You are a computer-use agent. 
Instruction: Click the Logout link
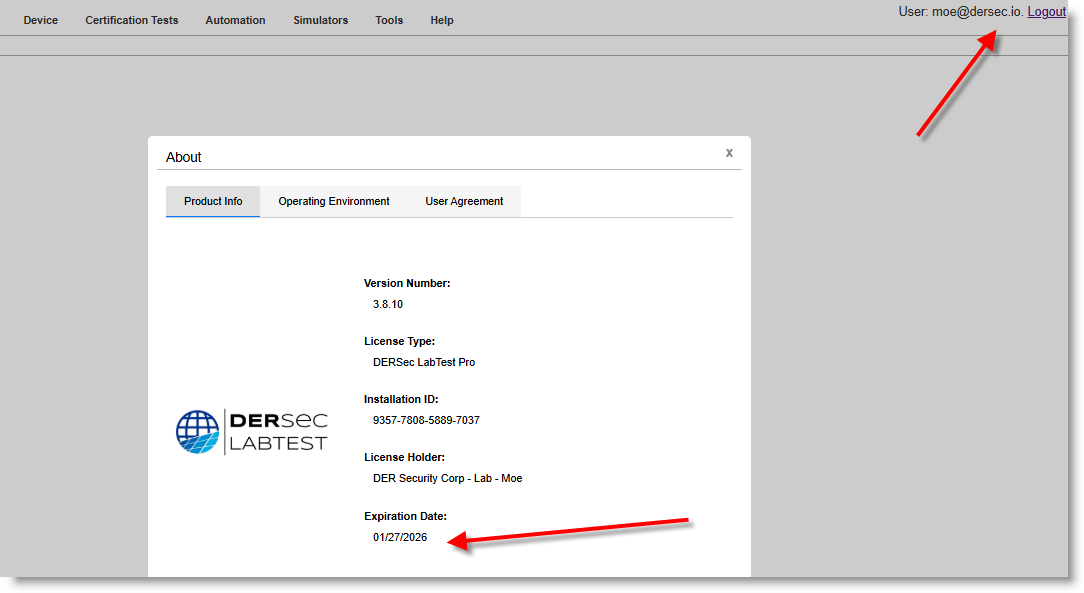click(1046, 12)
